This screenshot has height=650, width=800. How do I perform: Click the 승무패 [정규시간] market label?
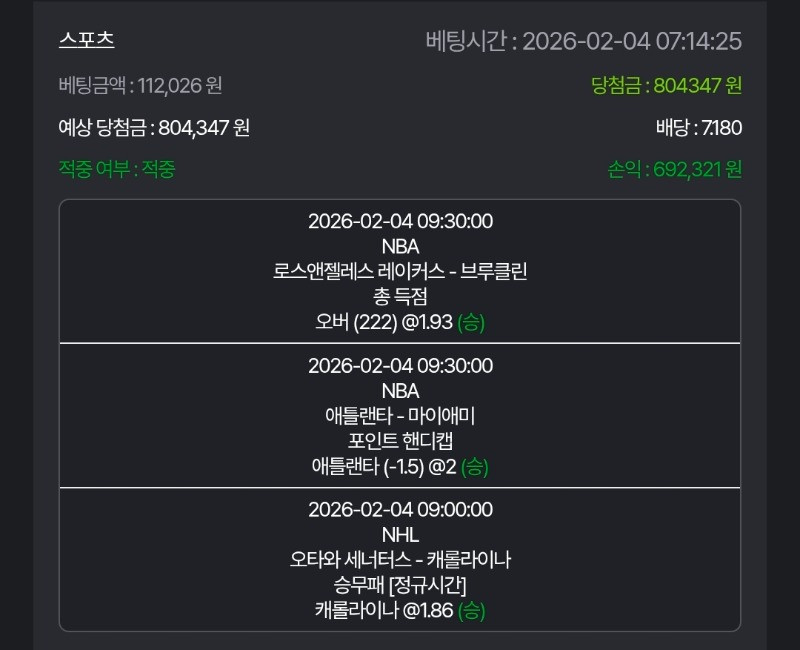coord(400,585)
